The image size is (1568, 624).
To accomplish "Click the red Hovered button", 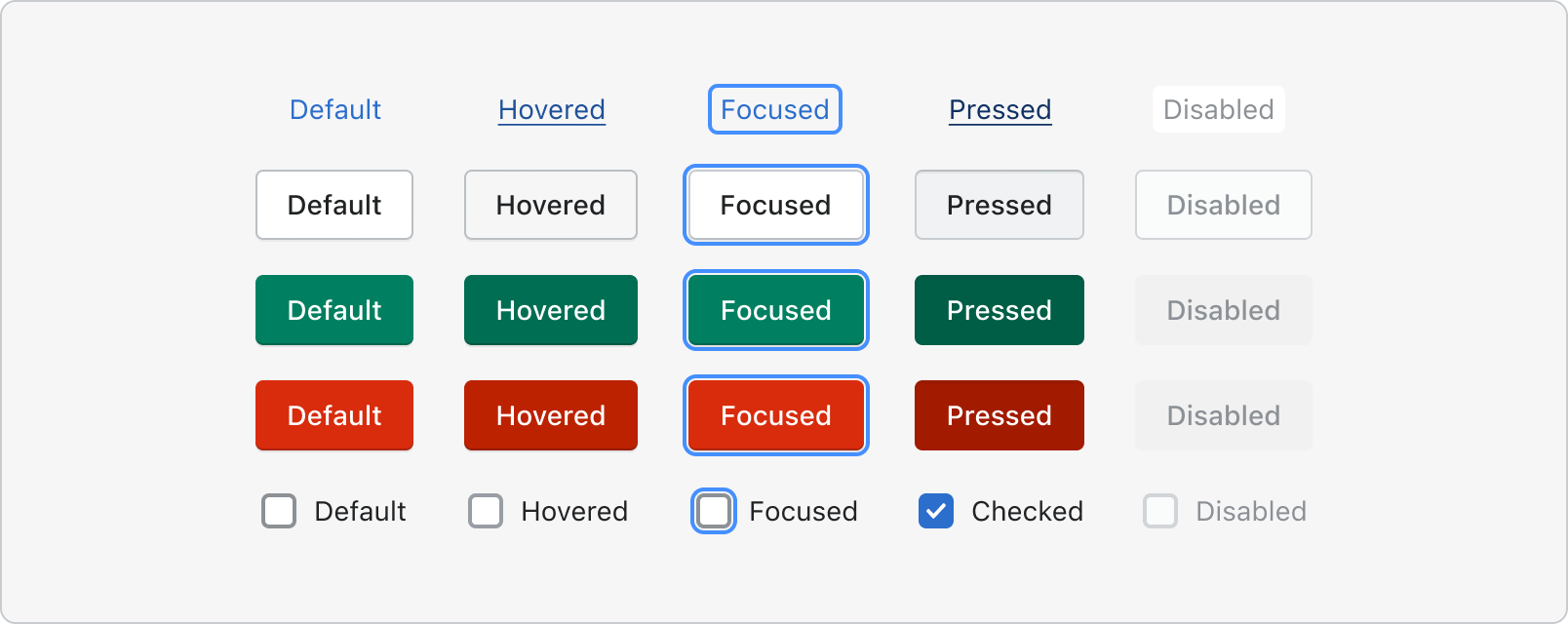I will [551, 415].
